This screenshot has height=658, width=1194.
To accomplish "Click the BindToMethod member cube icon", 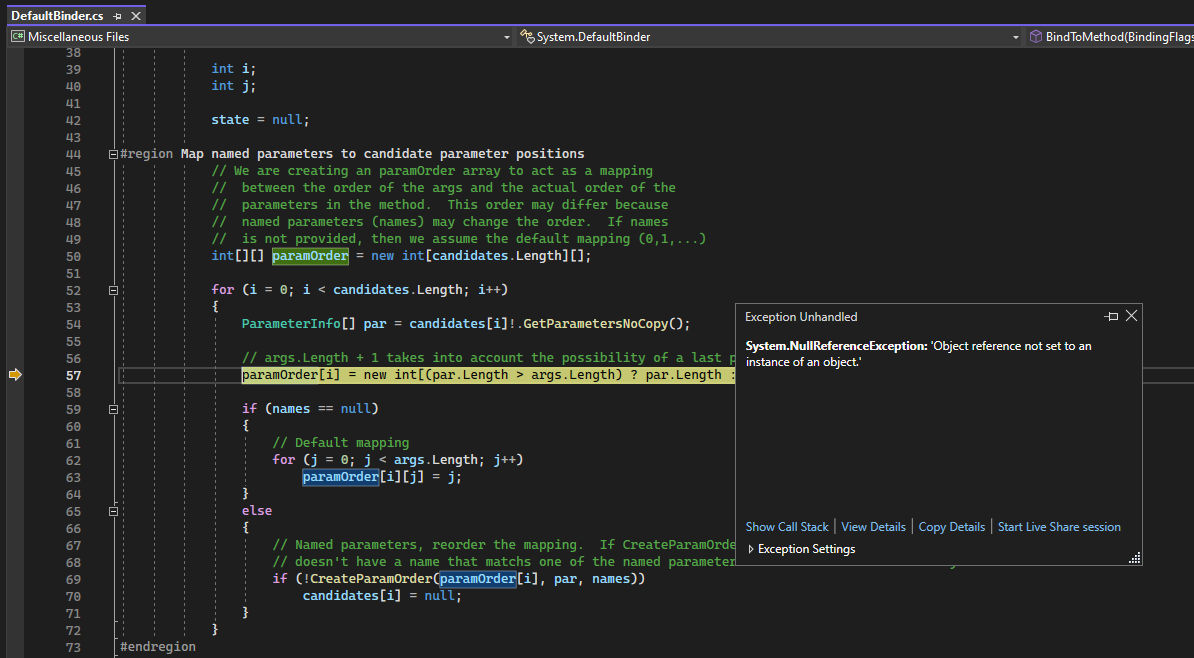I will [1034, 37].
